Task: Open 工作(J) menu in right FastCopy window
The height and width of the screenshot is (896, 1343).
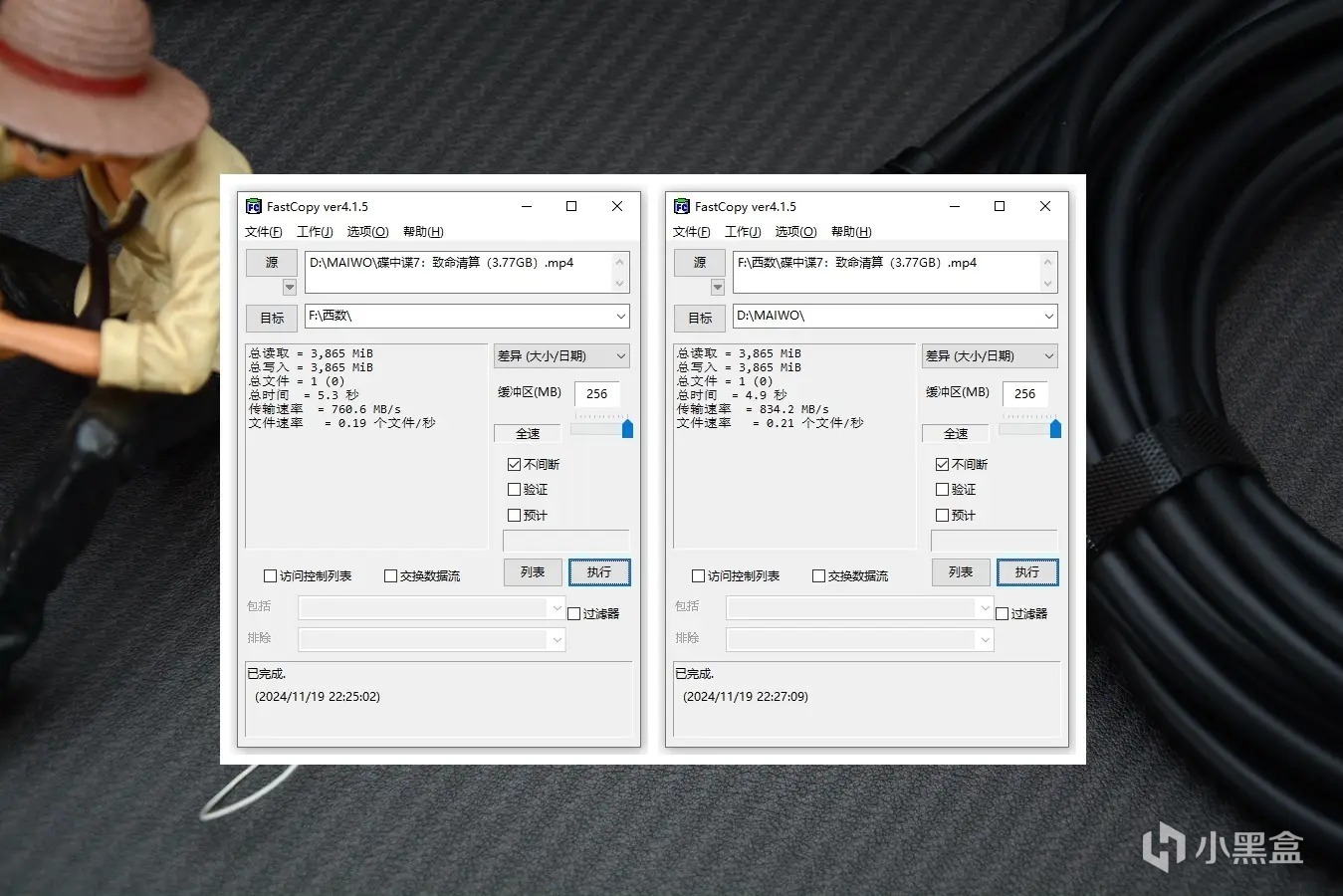Action: (744, 232)
